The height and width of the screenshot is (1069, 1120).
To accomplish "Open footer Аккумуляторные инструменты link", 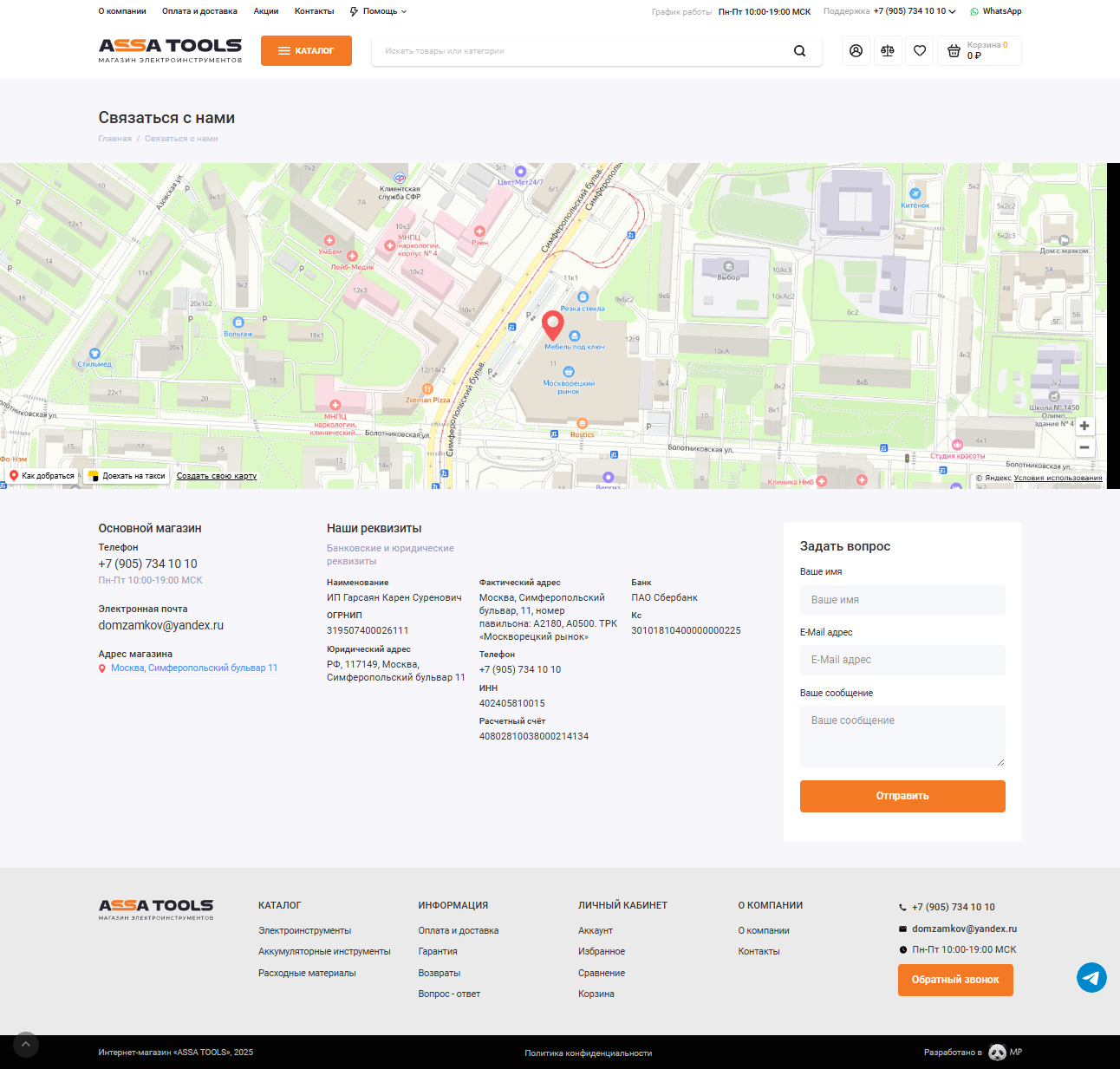I will [x=324, y=951].
